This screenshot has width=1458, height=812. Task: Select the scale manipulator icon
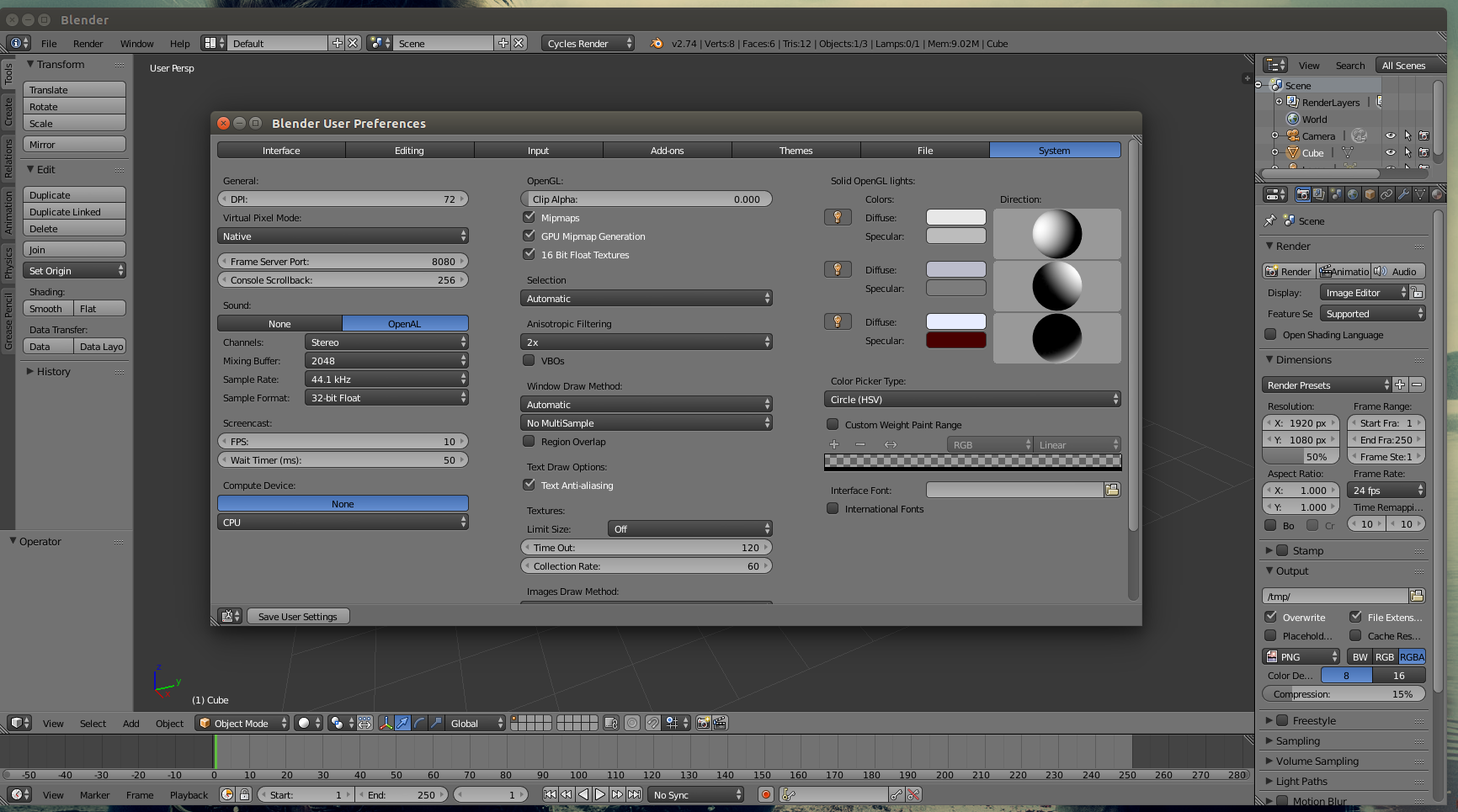tap(436, 723)
